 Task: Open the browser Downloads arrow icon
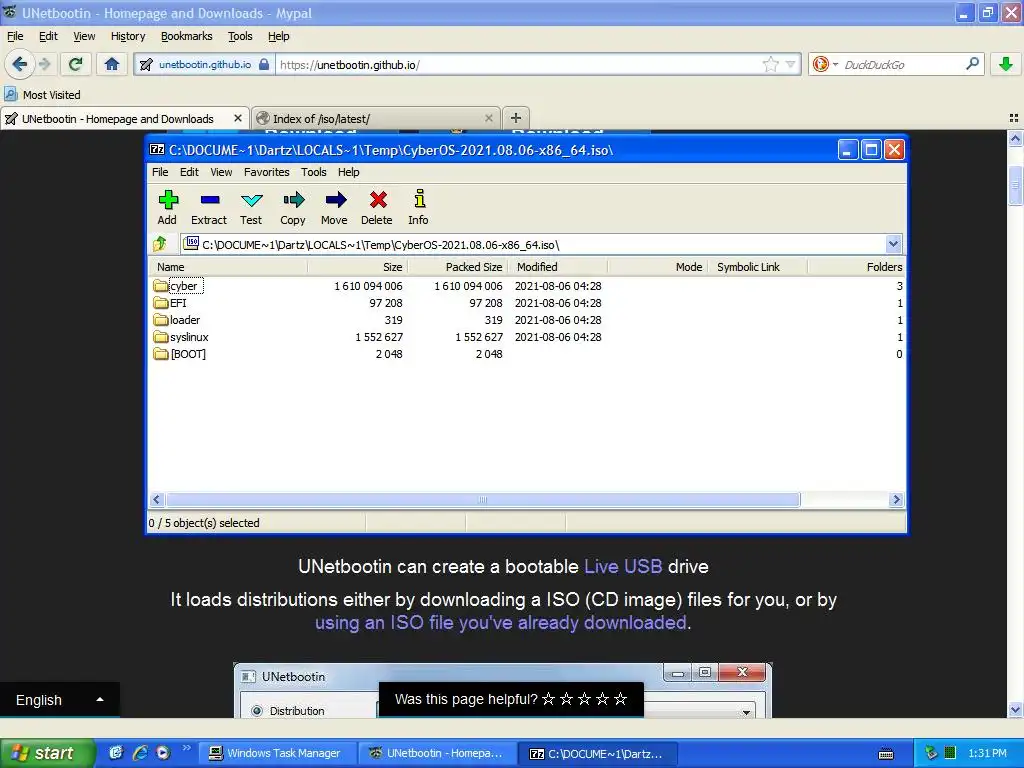tap(1006, 64)
